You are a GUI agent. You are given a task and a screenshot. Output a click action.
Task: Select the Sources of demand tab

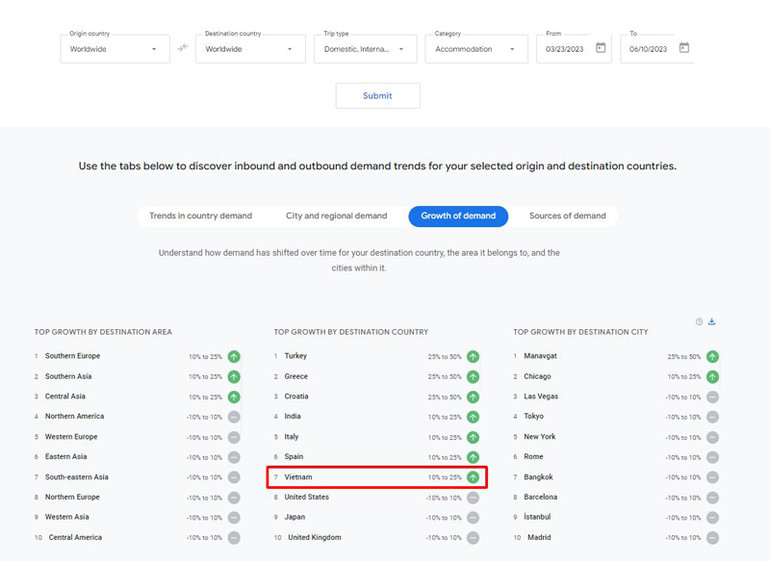point(567,216)
